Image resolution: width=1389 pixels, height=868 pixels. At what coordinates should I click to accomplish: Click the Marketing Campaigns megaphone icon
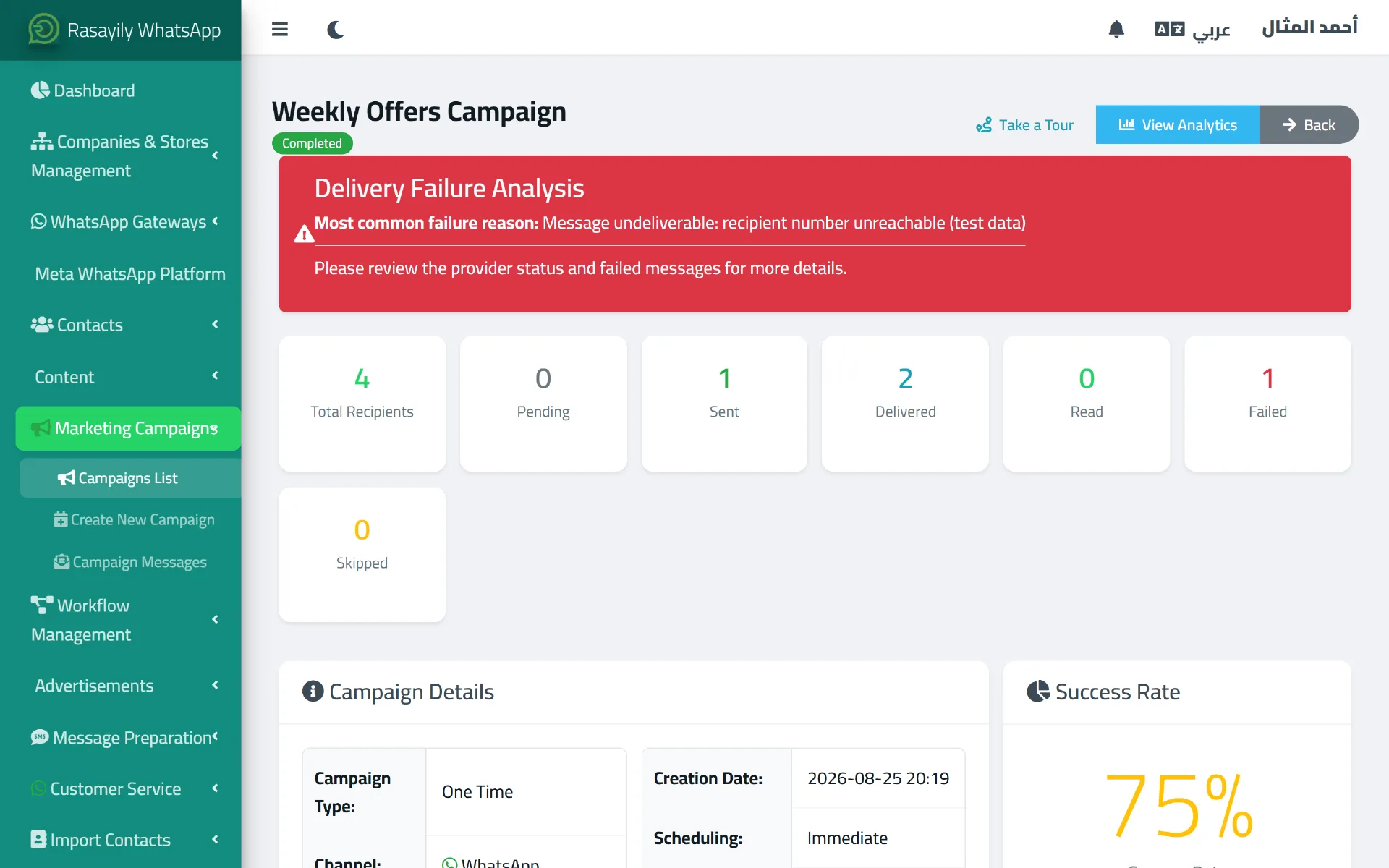pyautogui.click(x=41, y=428)
